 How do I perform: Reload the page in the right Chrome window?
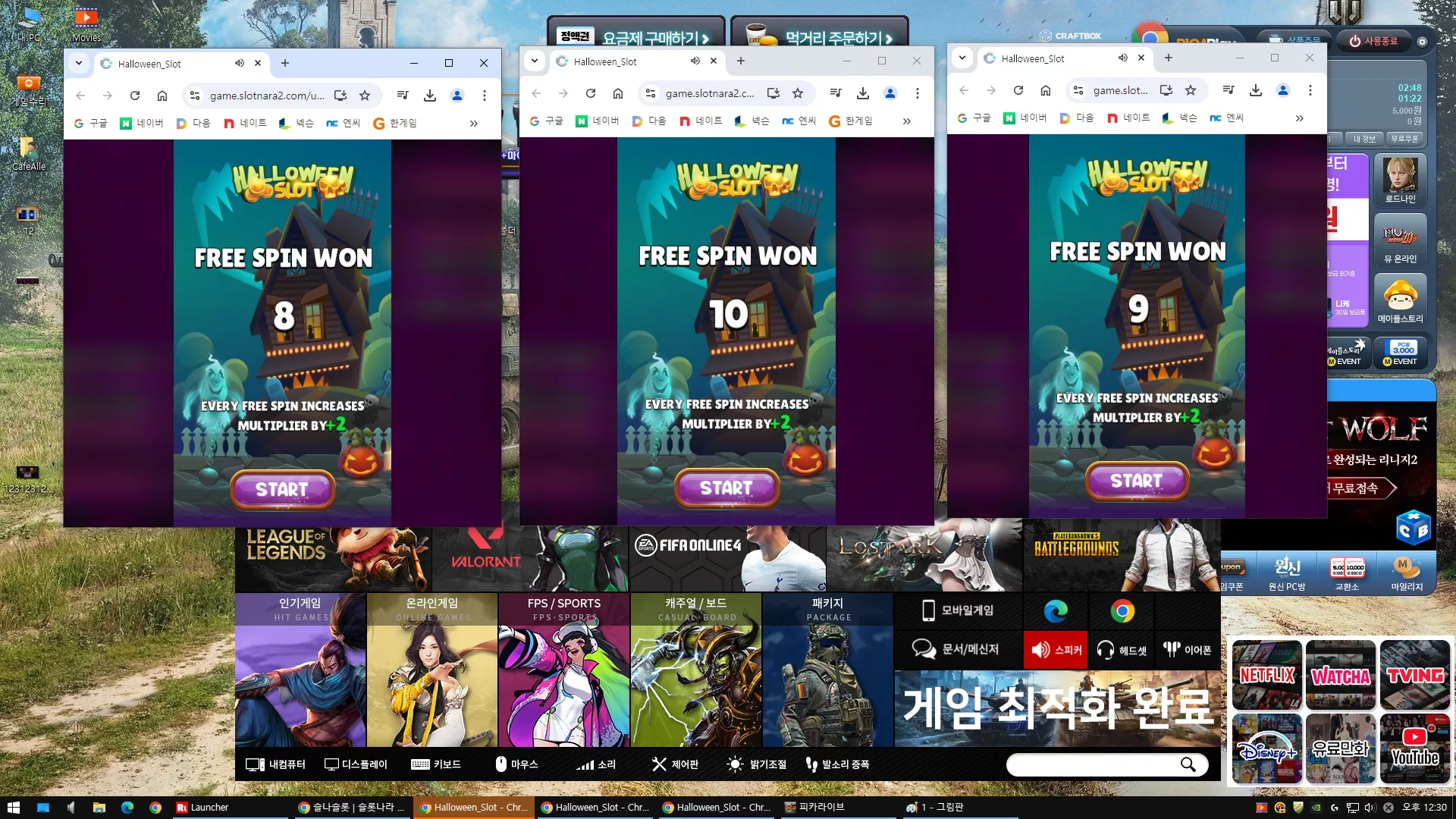coord(1018,90)
